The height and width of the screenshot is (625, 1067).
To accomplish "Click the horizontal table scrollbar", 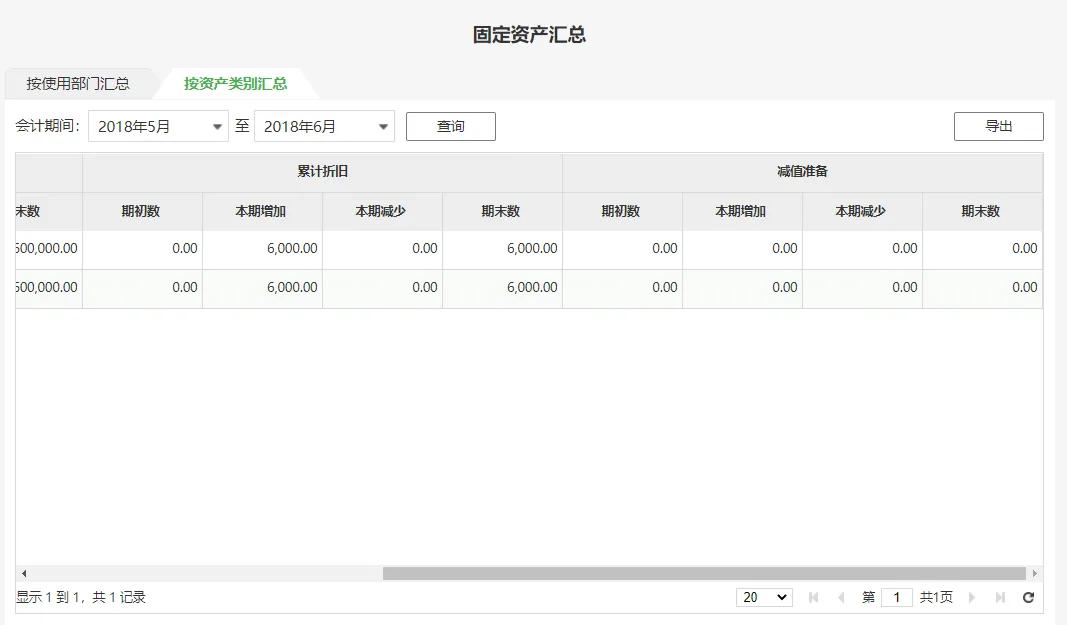I will (x=700, y=571).
